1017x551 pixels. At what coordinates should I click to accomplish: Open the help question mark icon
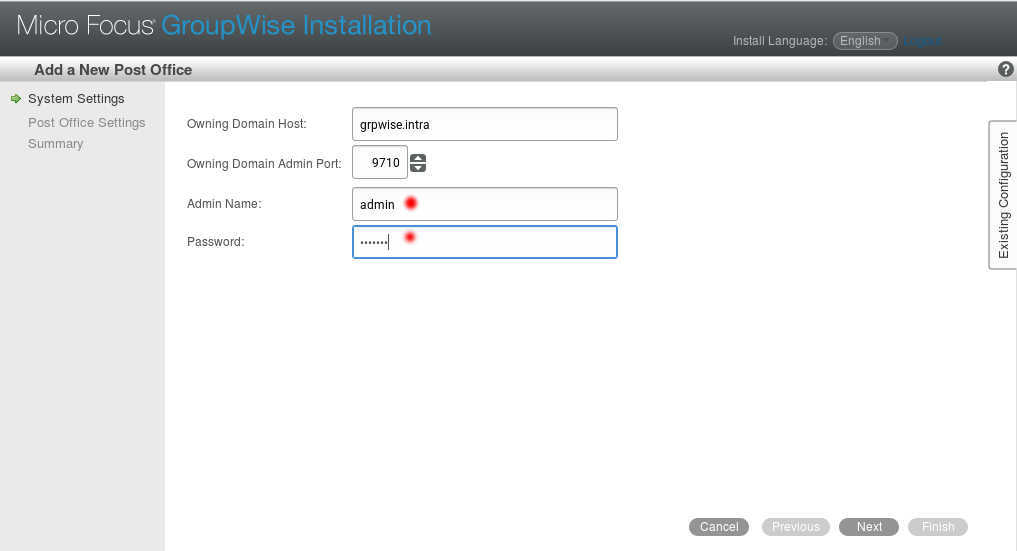(x=1005, y=69)
